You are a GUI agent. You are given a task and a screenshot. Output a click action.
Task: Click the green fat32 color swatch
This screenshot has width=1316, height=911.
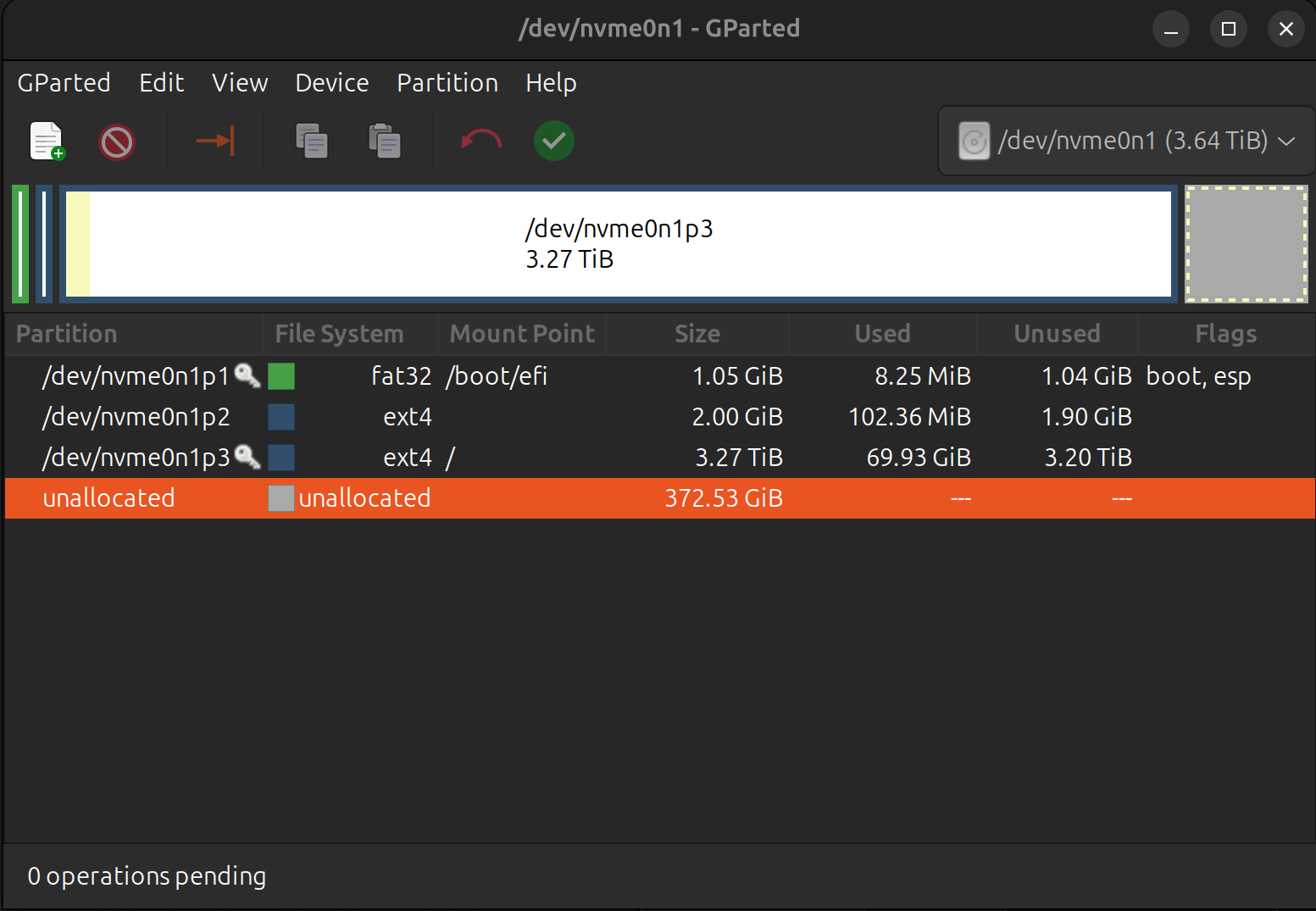(281, 376)
